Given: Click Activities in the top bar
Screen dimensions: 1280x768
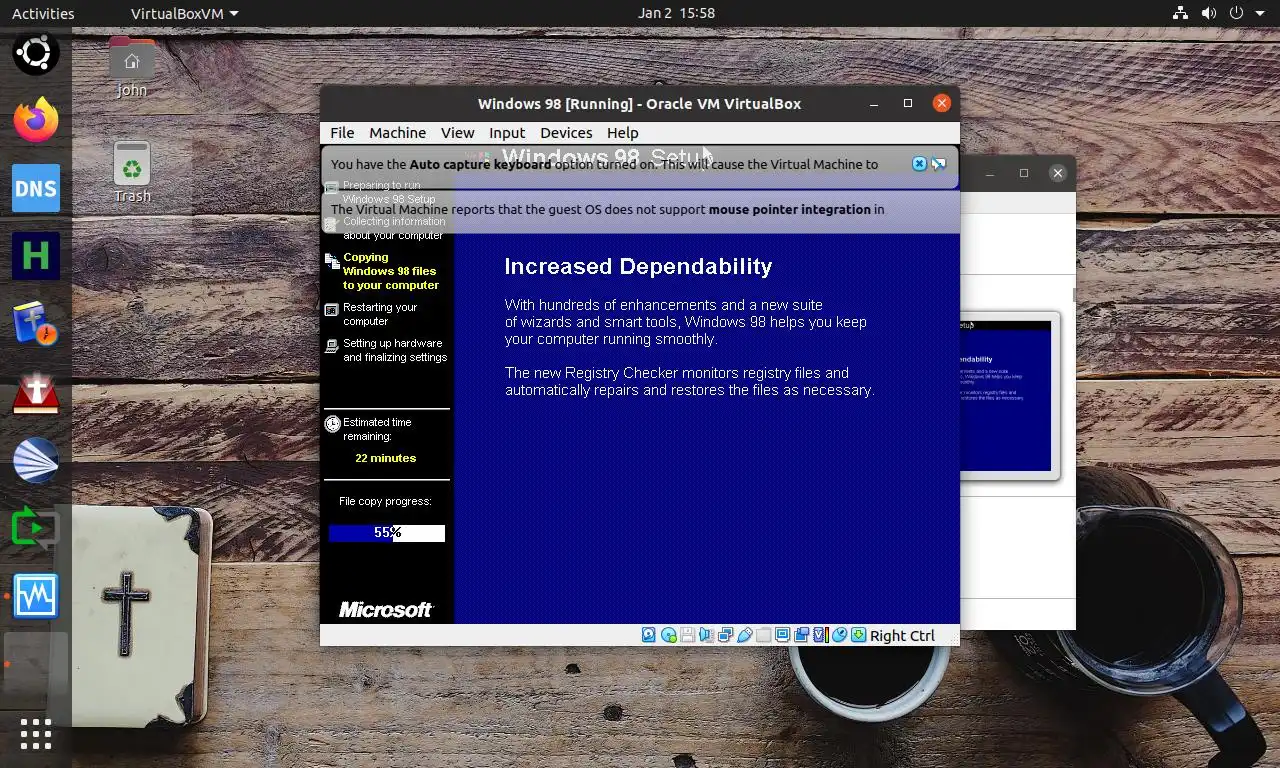Looking at the screenshot, I should [43, 13].
